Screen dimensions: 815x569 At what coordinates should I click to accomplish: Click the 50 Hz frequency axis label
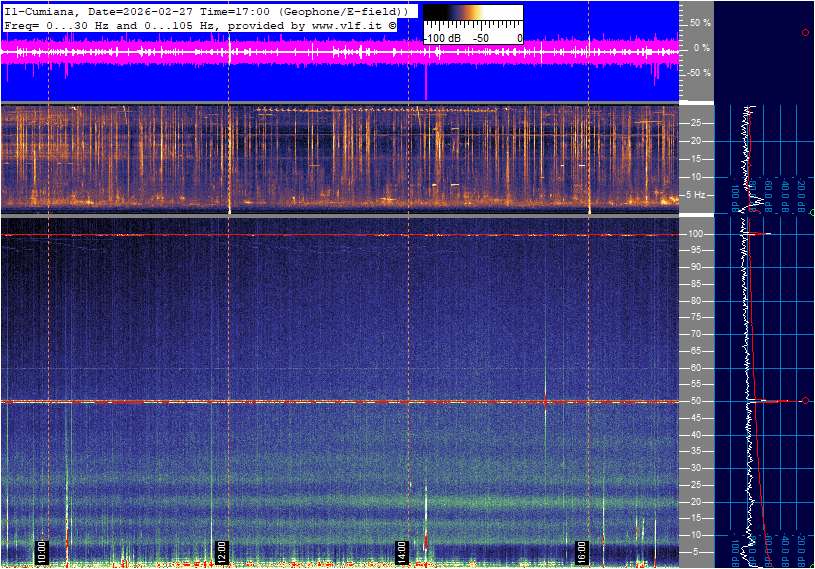699,401
